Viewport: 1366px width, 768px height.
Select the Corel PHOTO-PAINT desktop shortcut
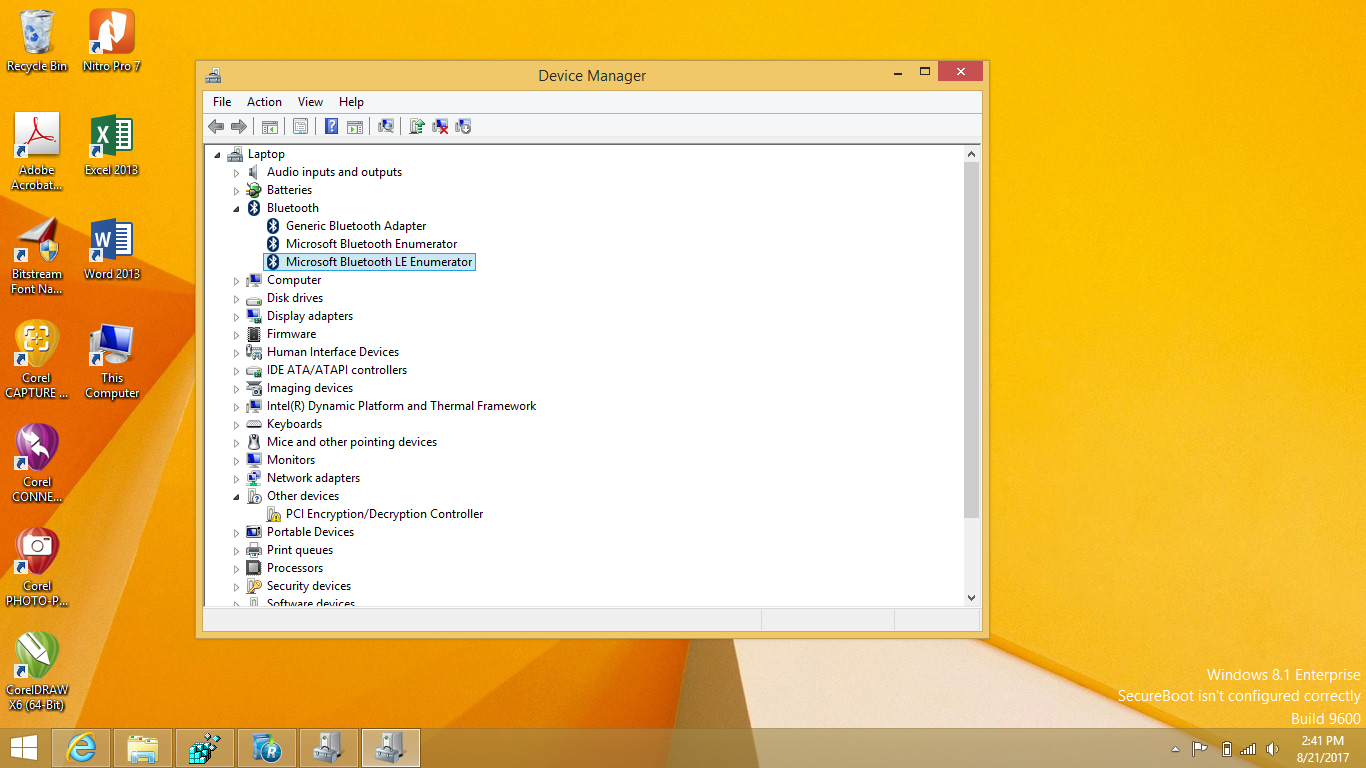37,568
